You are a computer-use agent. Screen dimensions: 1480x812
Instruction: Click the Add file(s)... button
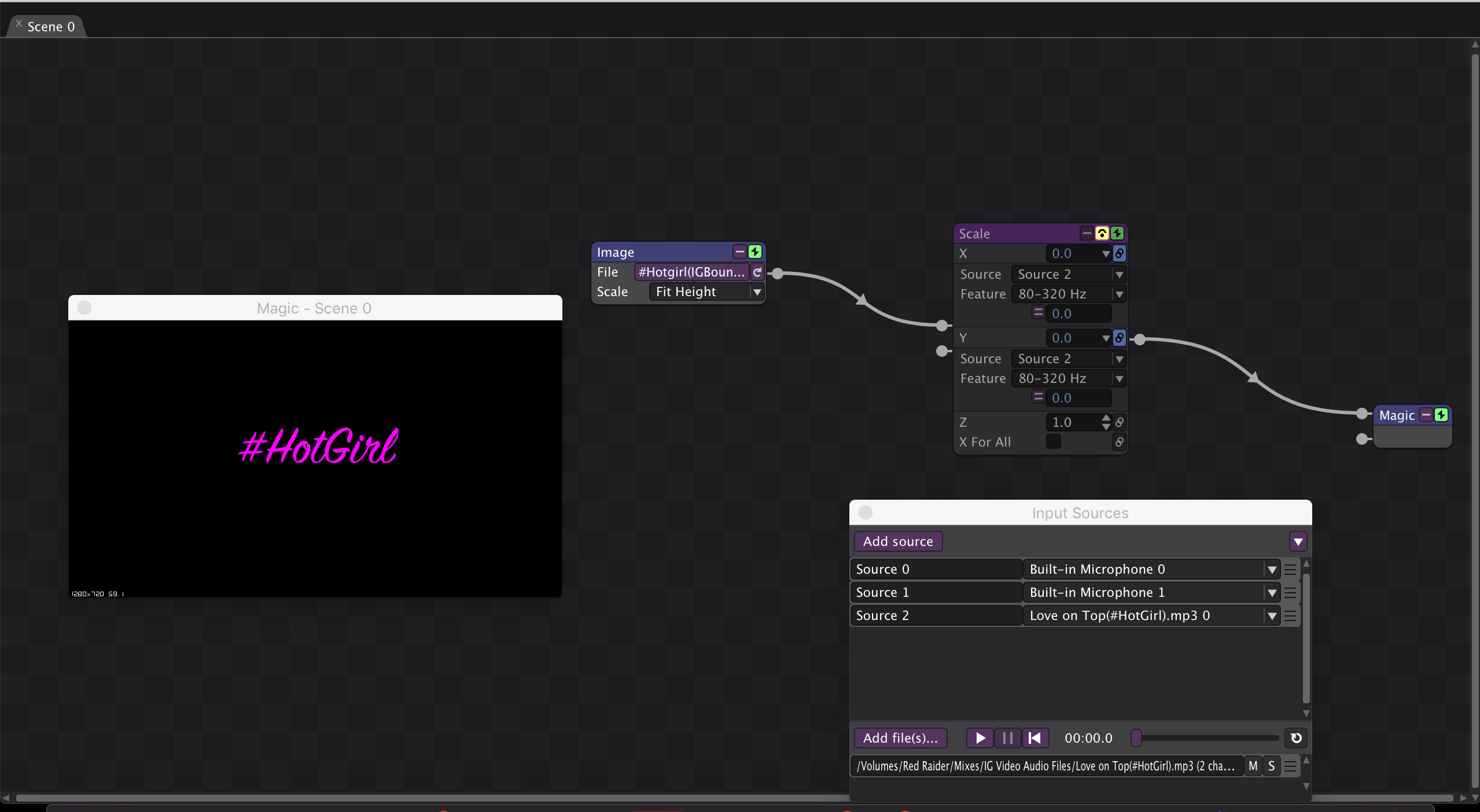pyautogui.click(x=900, y=738)
